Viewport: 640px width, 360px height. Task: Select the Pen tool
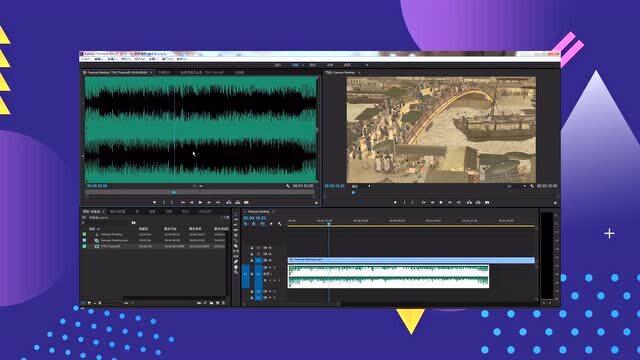pyautogui.click(x=236, y=262)
